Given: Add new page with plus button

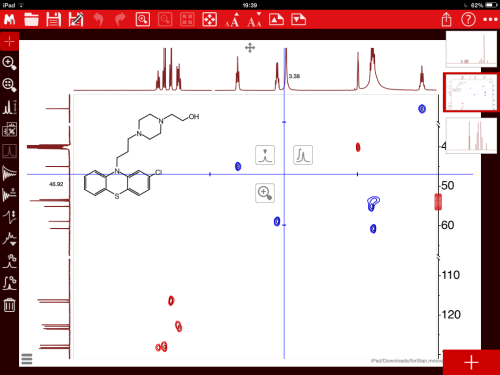Looking at the screenshot, I should pos(471,362).
